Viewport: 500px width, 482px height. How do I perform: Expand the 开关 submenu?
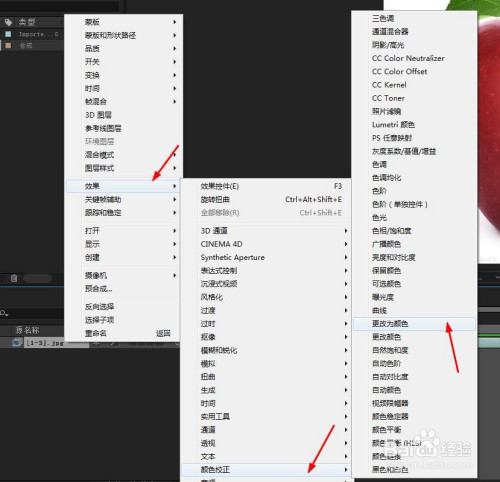[x=123, y=62]
